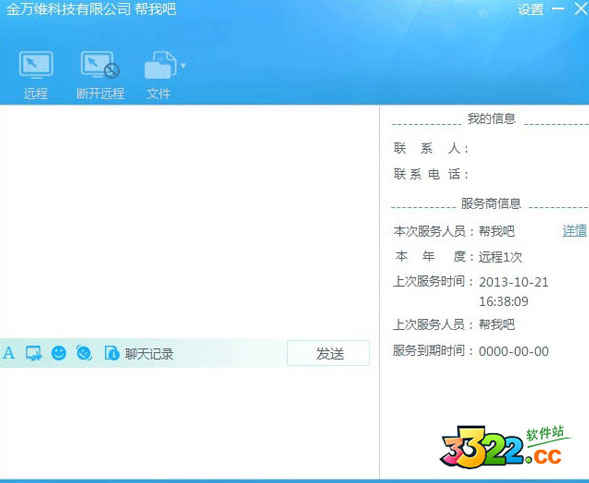The width and height of the screenshot is (589, 483).
Task: Open 聊天记录 chat history
Action: pyautogui.click(x=149, y=354)
